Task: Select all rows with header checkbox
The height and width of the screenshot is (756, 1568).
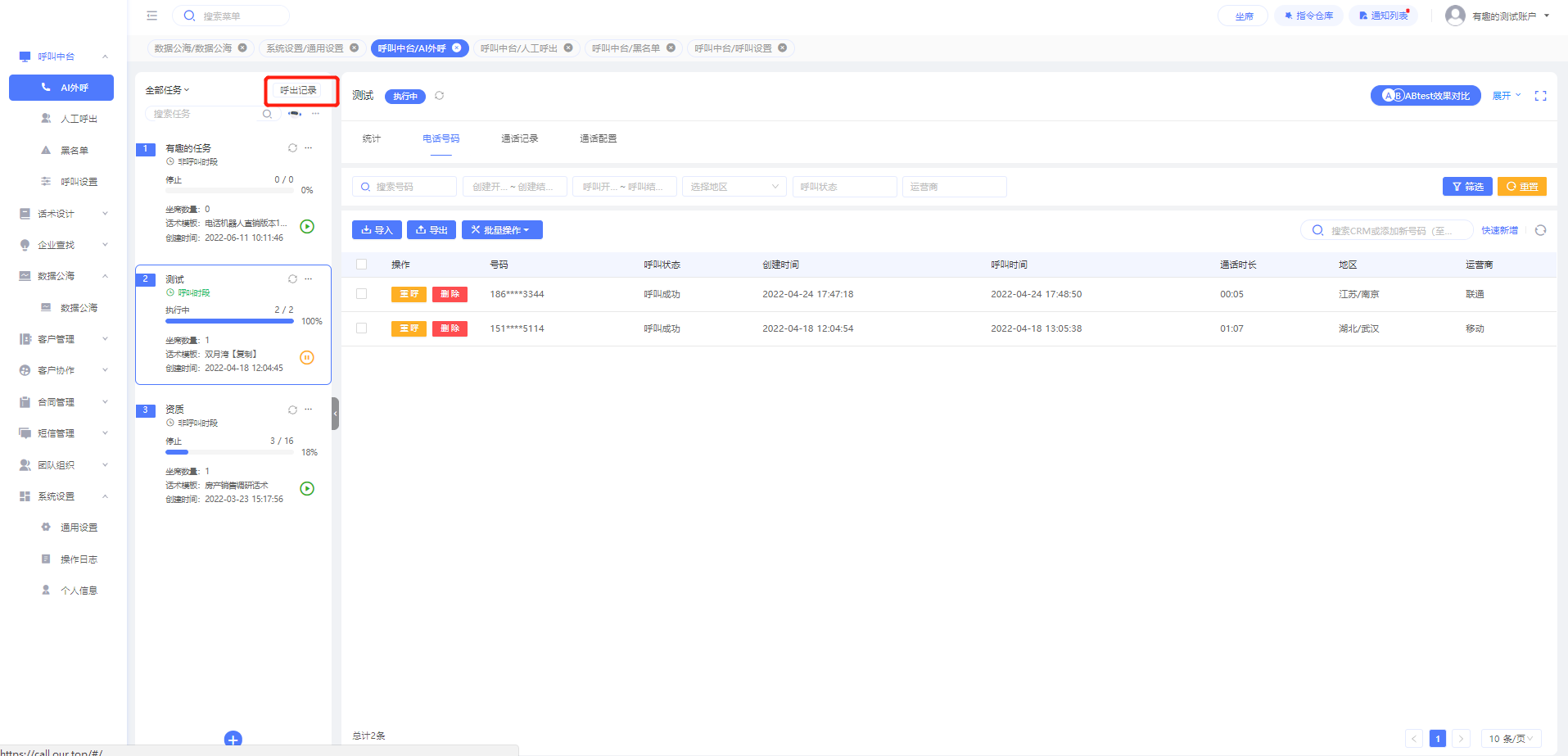Action: 361,265
